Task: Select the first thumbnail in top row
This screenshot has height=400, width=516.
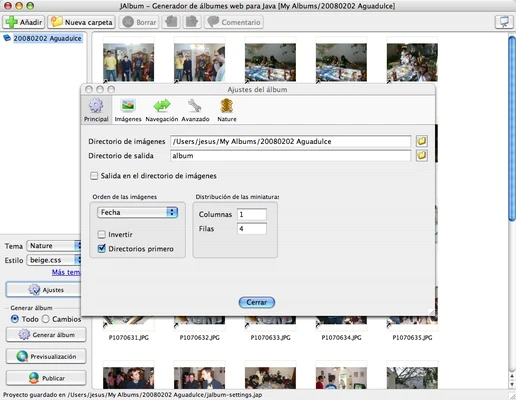Action: click(x=129, y=62)
